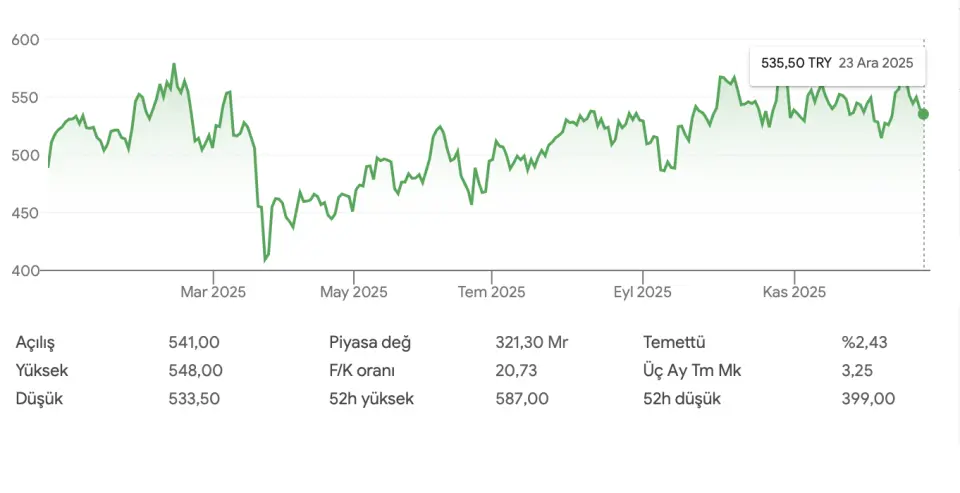Click the Piyasa değ label
The image size is (960, 493).
click(x=370, y=342)
